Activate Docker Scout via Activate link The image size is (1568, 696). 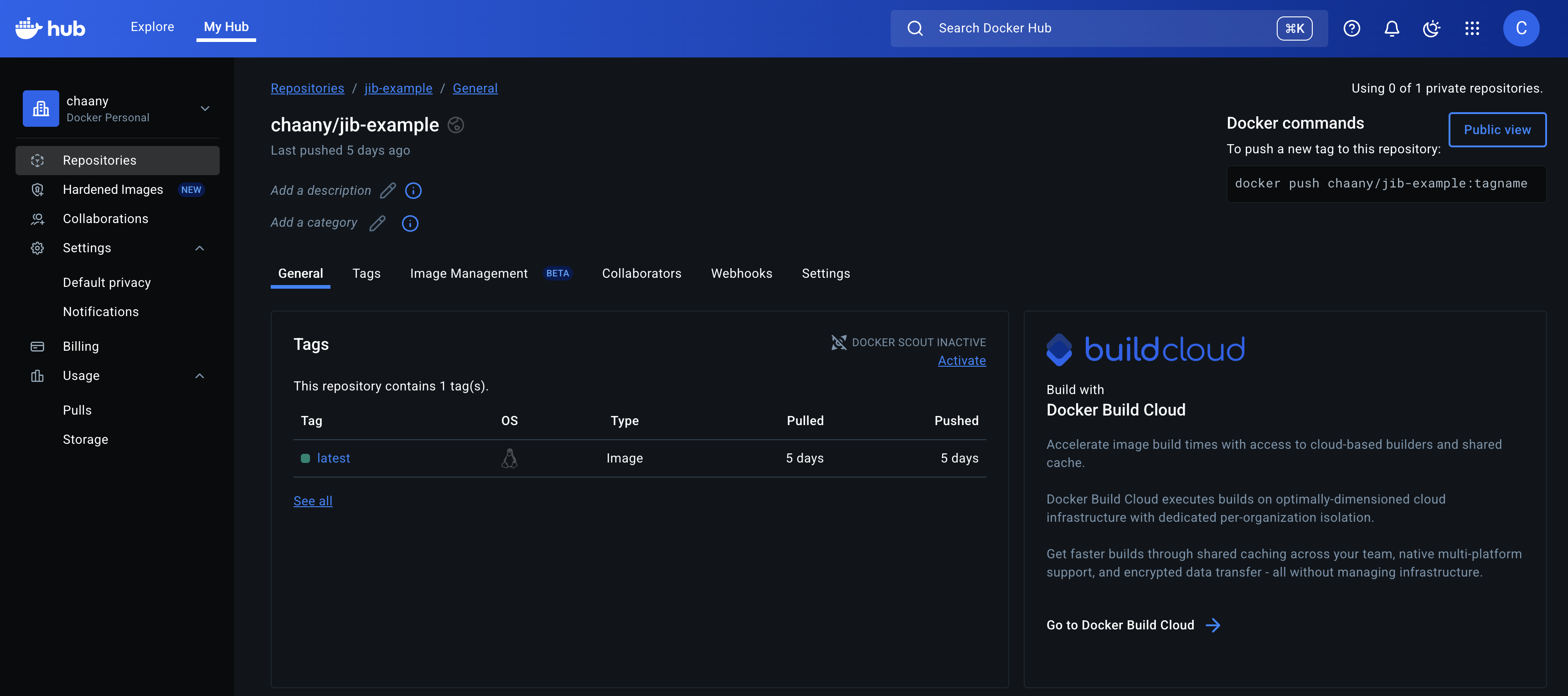(x=961, y=360)
